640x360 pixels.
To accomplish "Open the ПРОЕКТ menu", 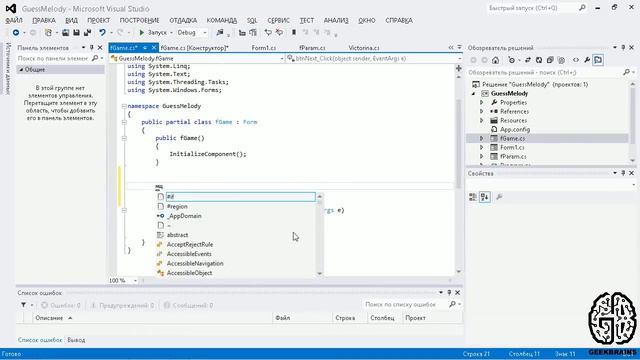I will coord(98,20).
